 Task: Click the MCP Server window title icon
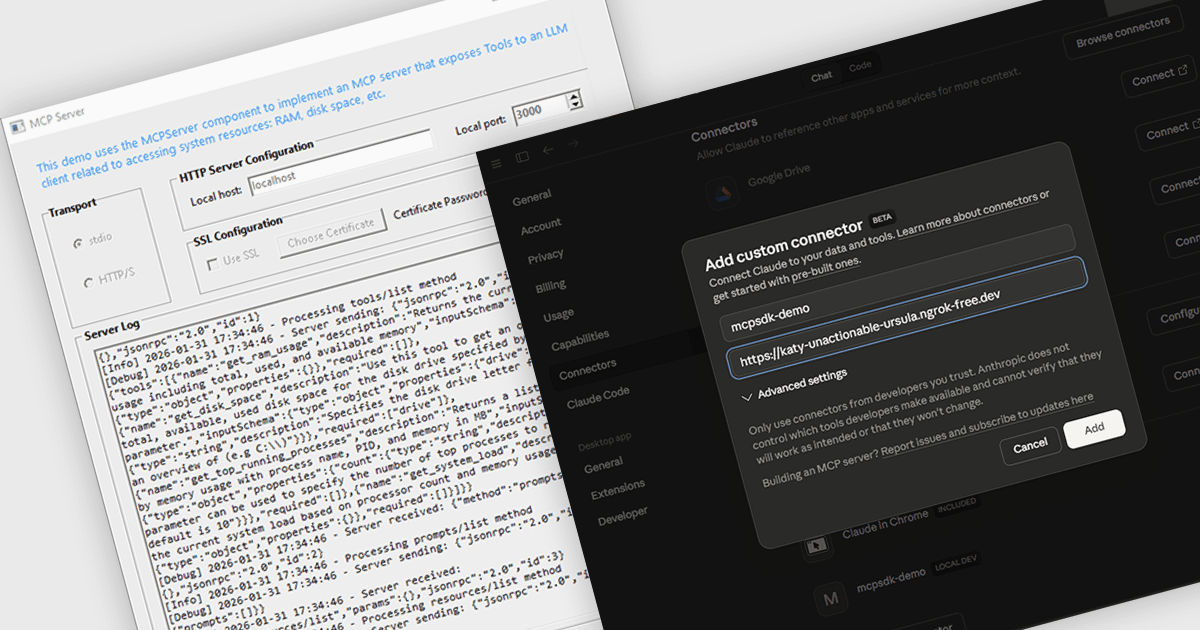[16, 126]
